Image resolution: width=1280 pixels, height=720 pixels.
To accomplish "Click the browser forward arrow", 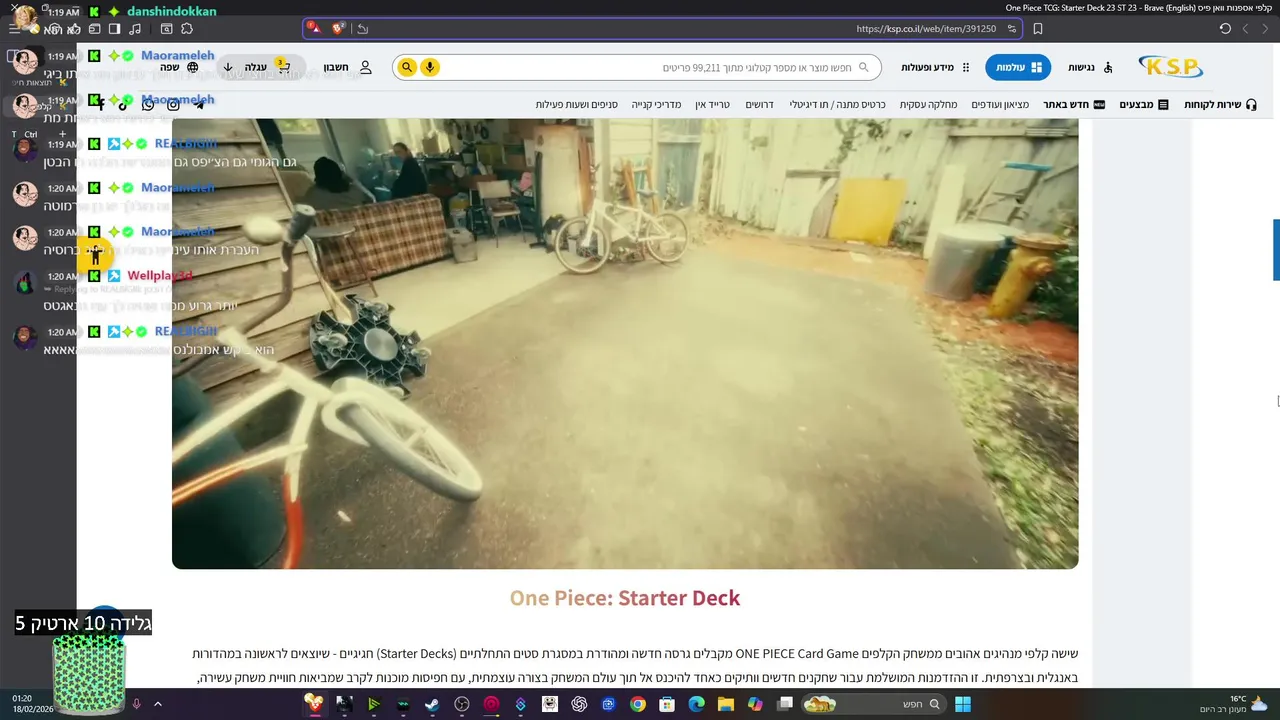I will (x=1245, y=29).
